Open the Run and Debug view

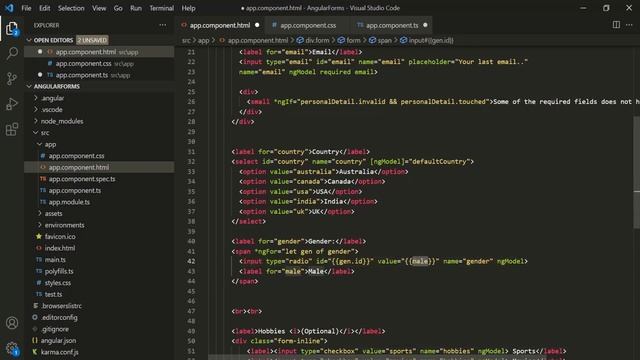click(x=12, y=104)
